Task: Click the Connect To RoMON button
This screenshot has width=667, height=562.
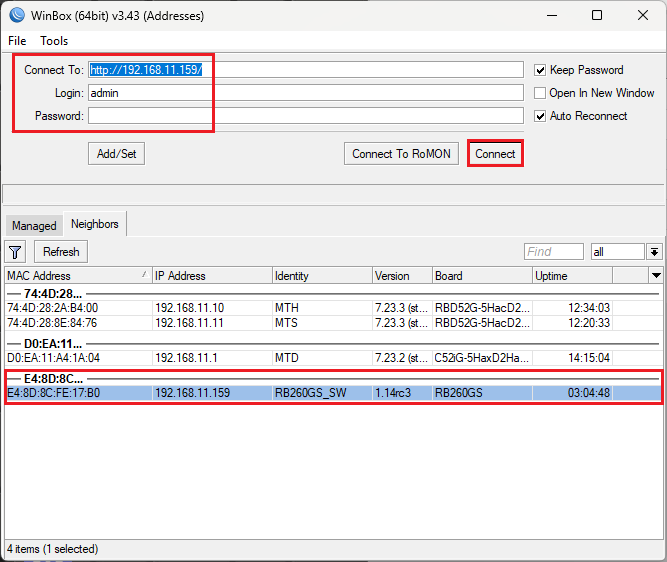Action: [x=401, y=154]
